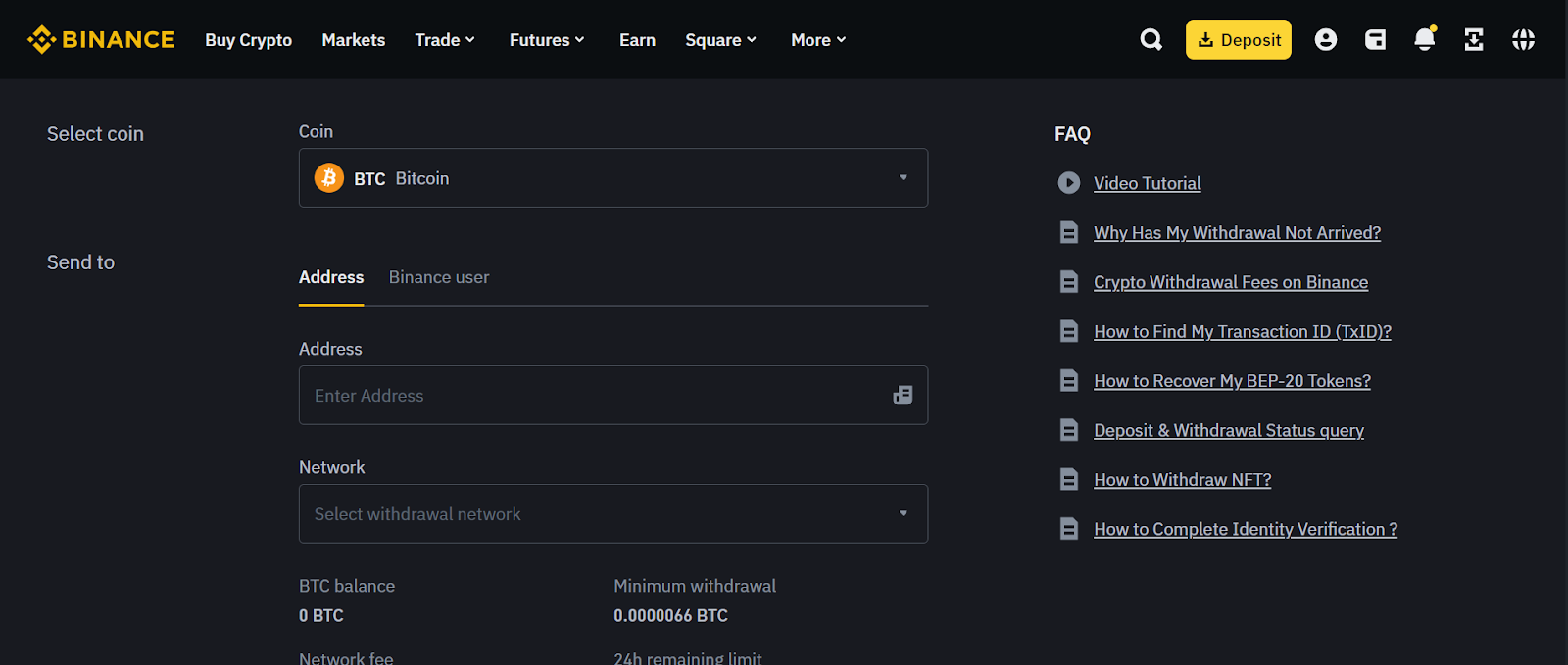Click document icon beside Why Has My Withdrawal Not Arrived
1568x665 pixels.
tap(1069, 232)
